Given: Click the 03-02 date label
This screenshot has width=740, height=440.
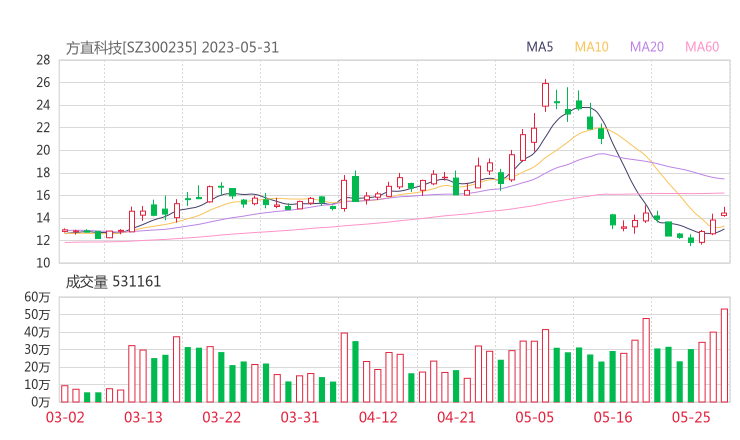Looking at the screenshot, I should coord(65,417).
